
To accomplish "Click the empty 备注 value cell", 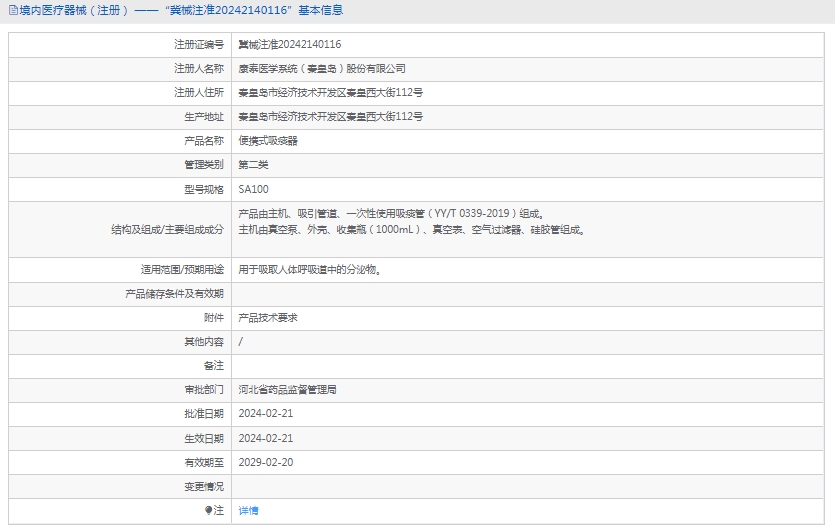I will 530,366.
